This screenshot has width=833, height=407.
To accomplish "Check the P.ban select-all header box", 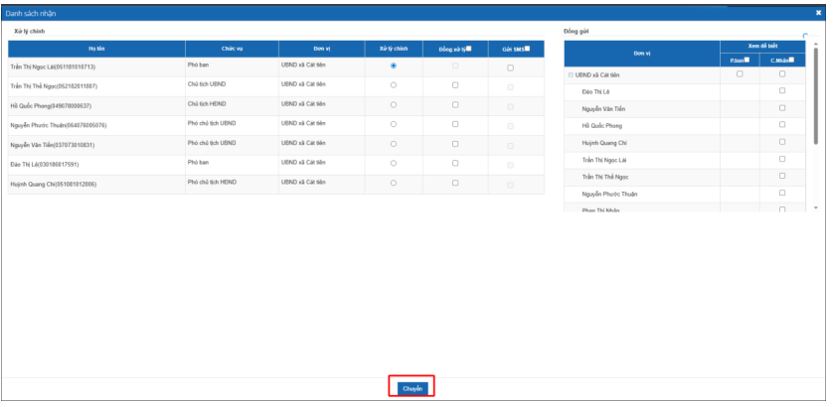I will (x=746, y=58).
